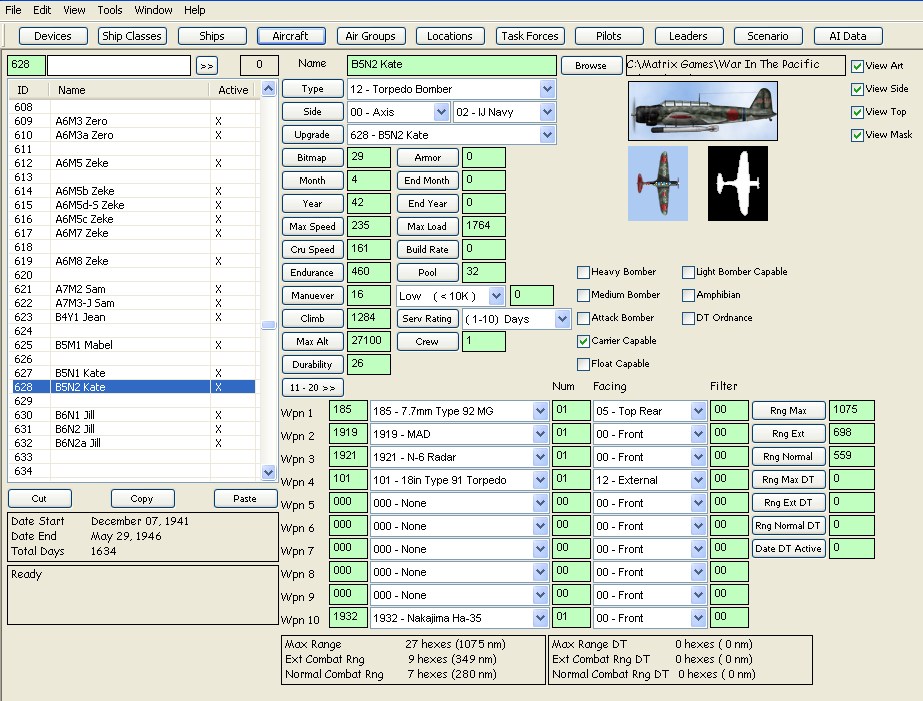This screenshot has width=923, height=701.
Task: Enable the Float Capable option
Action: 584,363
